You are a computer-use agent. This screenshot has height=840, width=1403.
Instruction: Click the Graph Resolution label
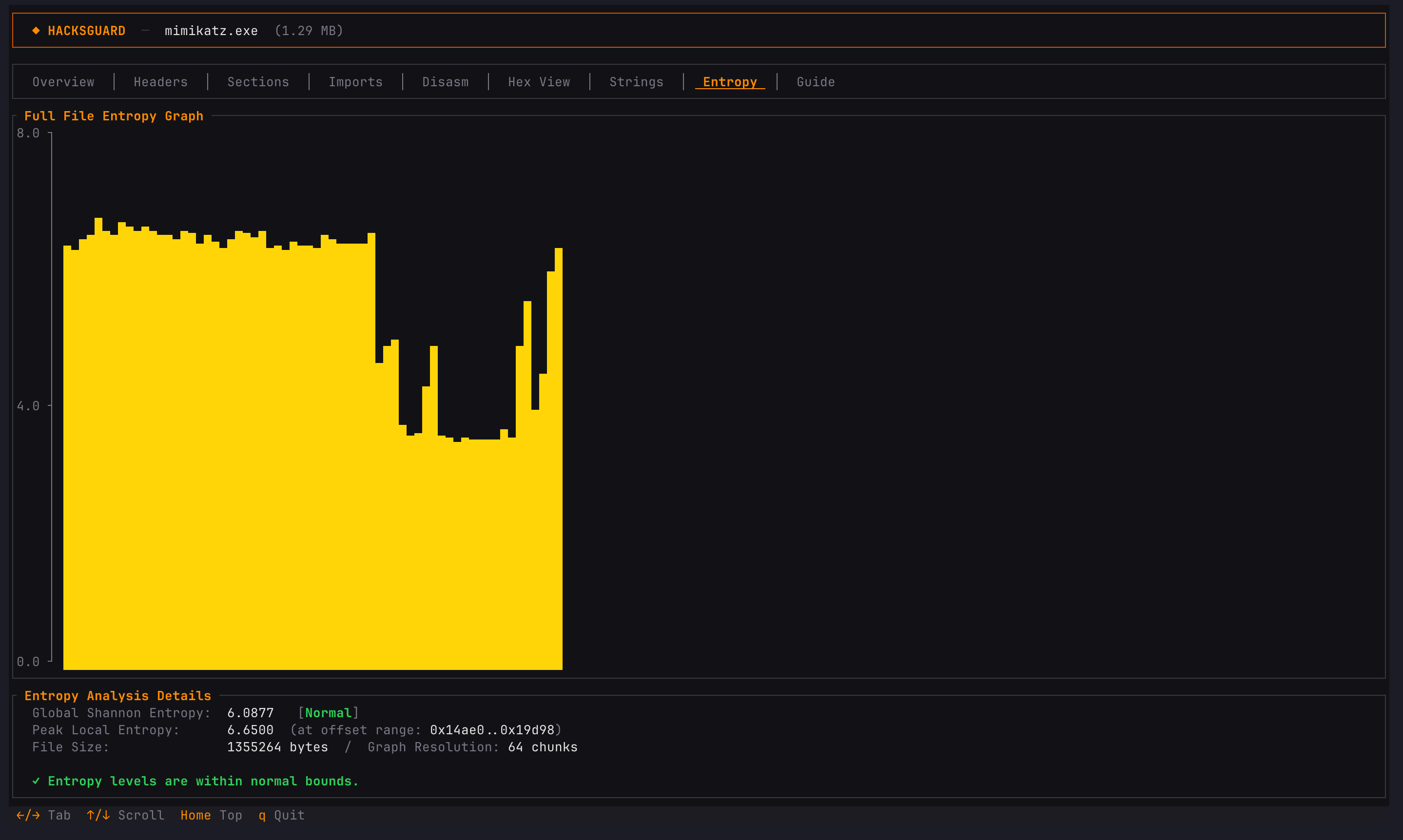[x=434, y=746]
